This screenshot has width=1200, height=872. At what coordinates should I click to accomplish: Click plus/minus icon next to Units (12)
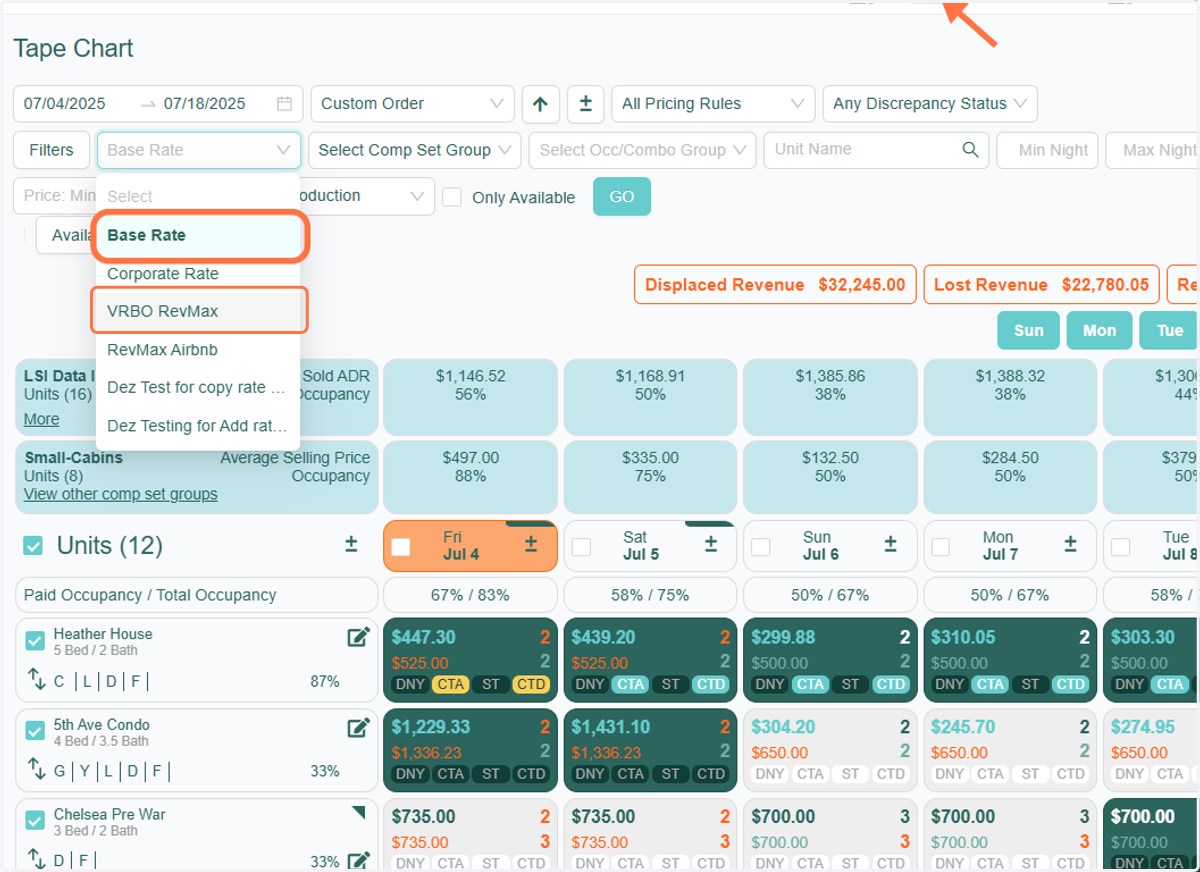(x=351, y=544)
